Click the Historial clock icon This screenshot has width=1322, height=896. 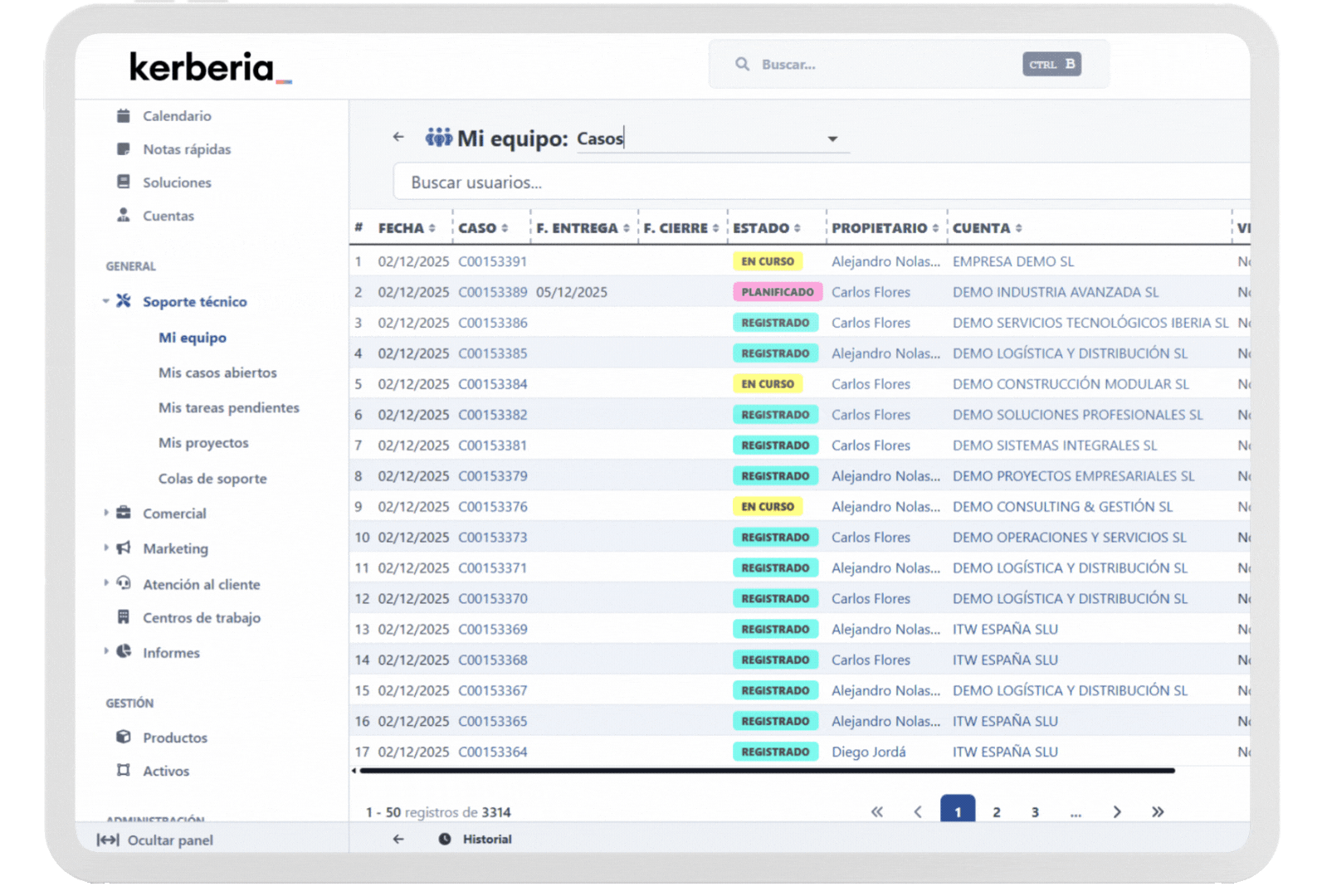pos(445,839)
